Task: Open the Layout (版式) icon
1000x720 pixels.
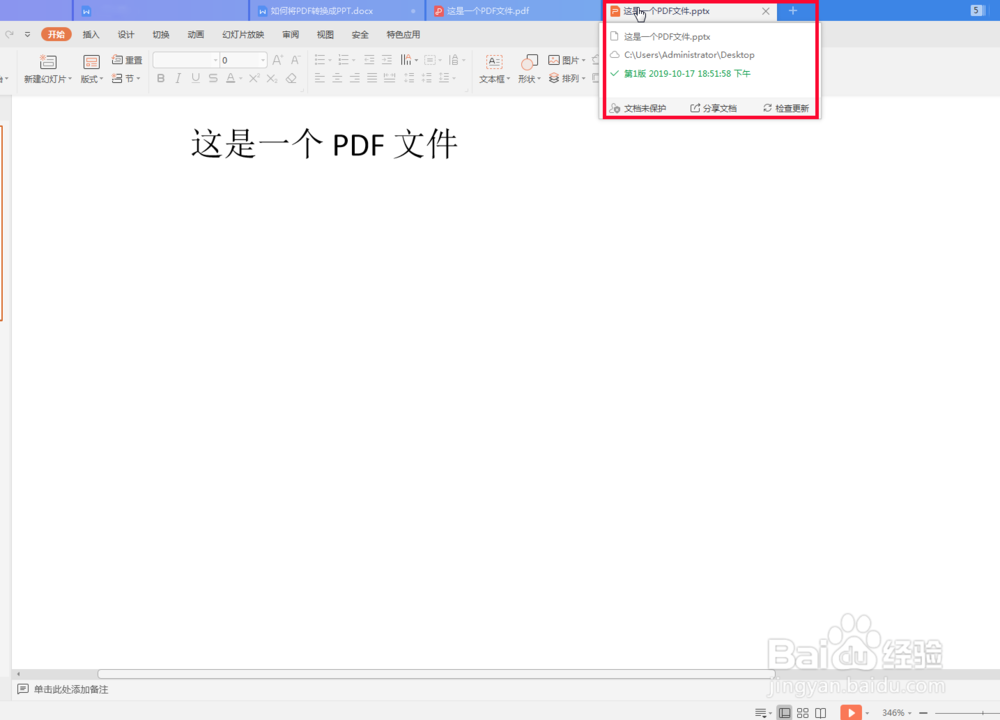Action: [91, 62]
